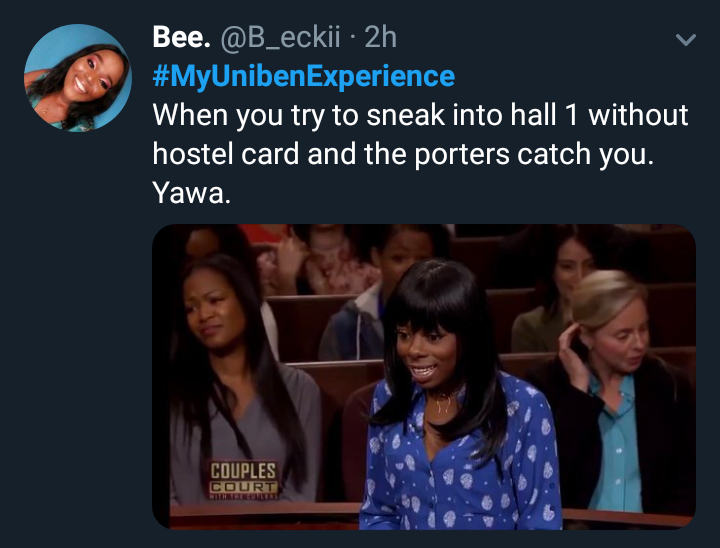Click the word "without" in the tweet
This screenshot has height=548, width=720.
click(x=638, y=114)
